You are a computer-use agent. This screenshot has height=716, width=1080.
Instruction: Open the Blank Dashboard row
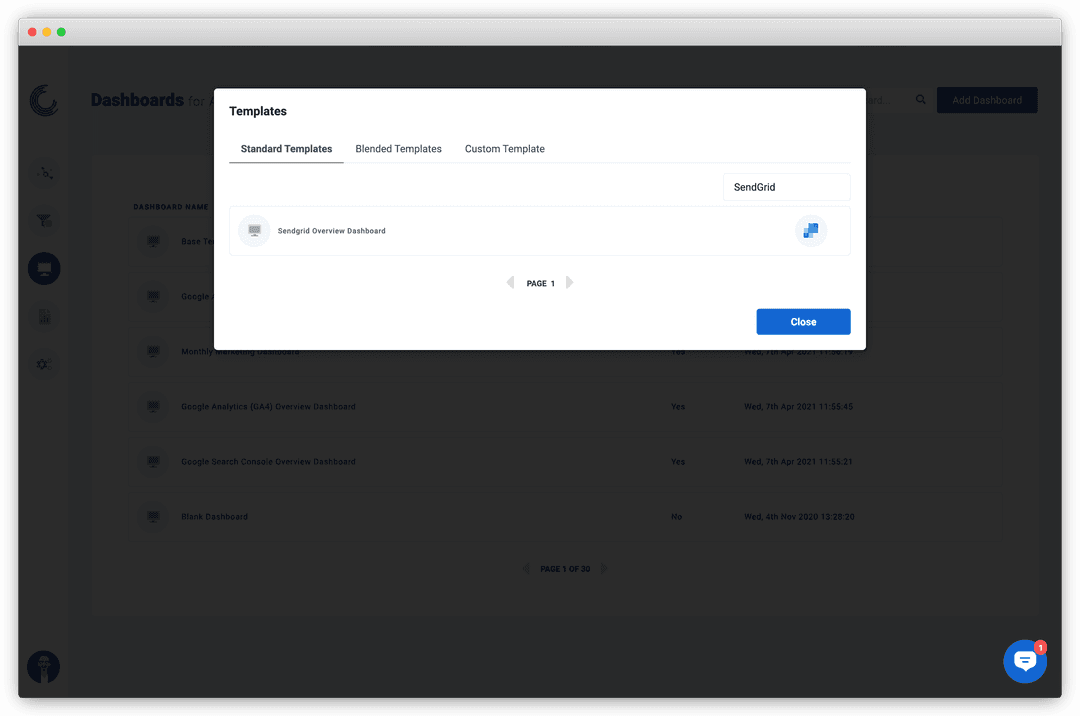(x=565, y=517)
